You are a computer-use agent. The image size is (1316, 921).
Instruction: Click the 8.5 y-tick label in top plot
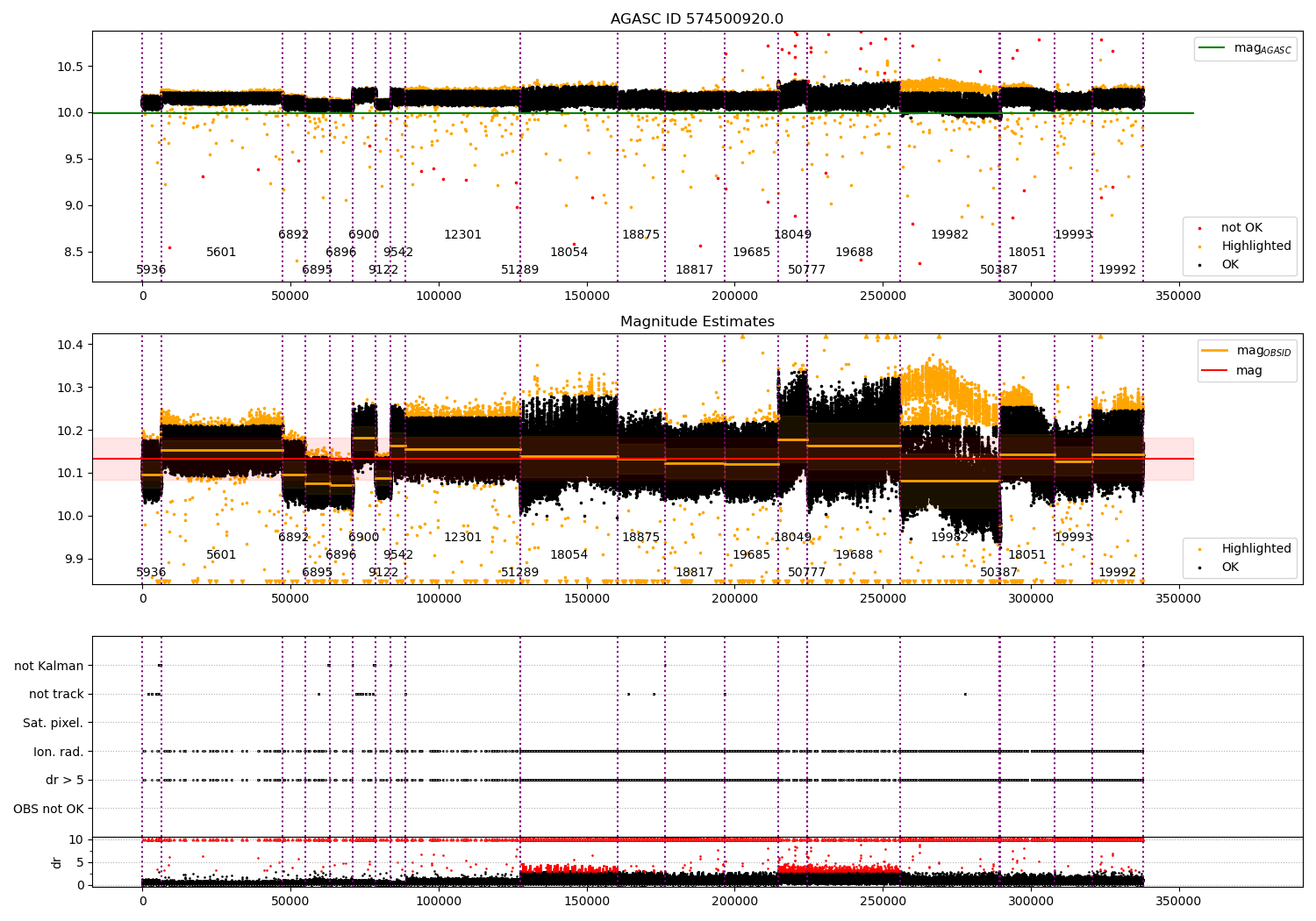74,253
